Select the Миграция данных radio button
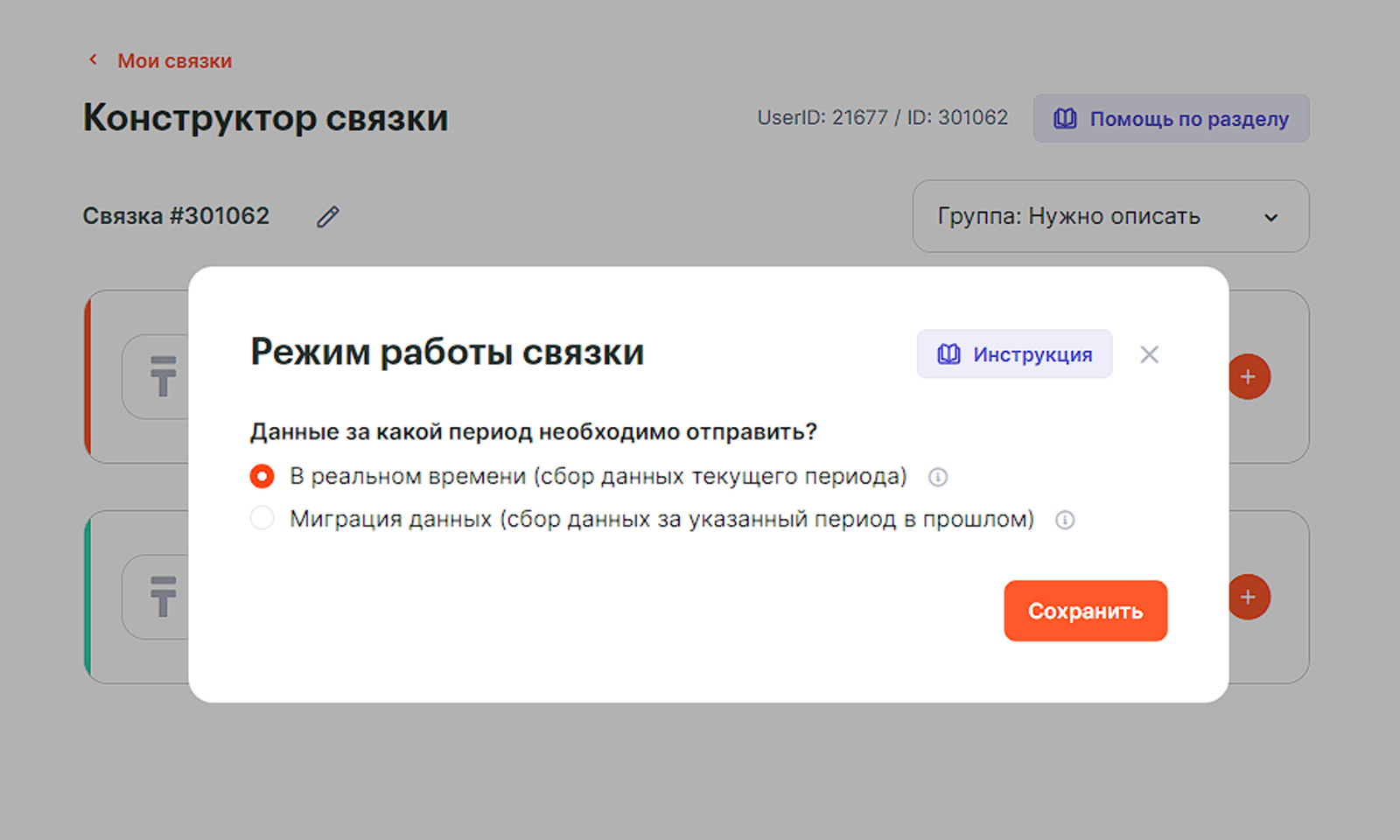1400x840 pixels. click(262, 519)
